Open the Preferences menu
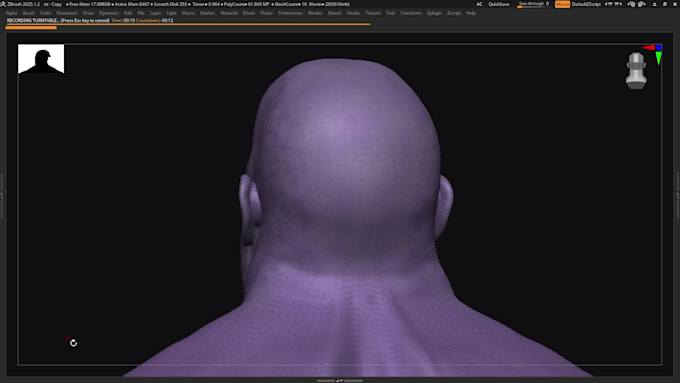The width and height of the screenshot is (680, 383). (x=290, y=13)
